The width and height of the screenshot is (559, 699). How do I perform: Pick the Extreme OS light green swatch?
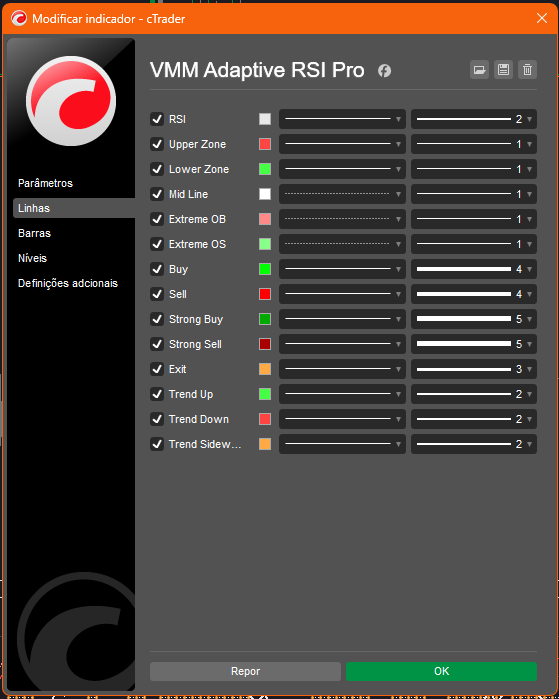tap(265, 244)
